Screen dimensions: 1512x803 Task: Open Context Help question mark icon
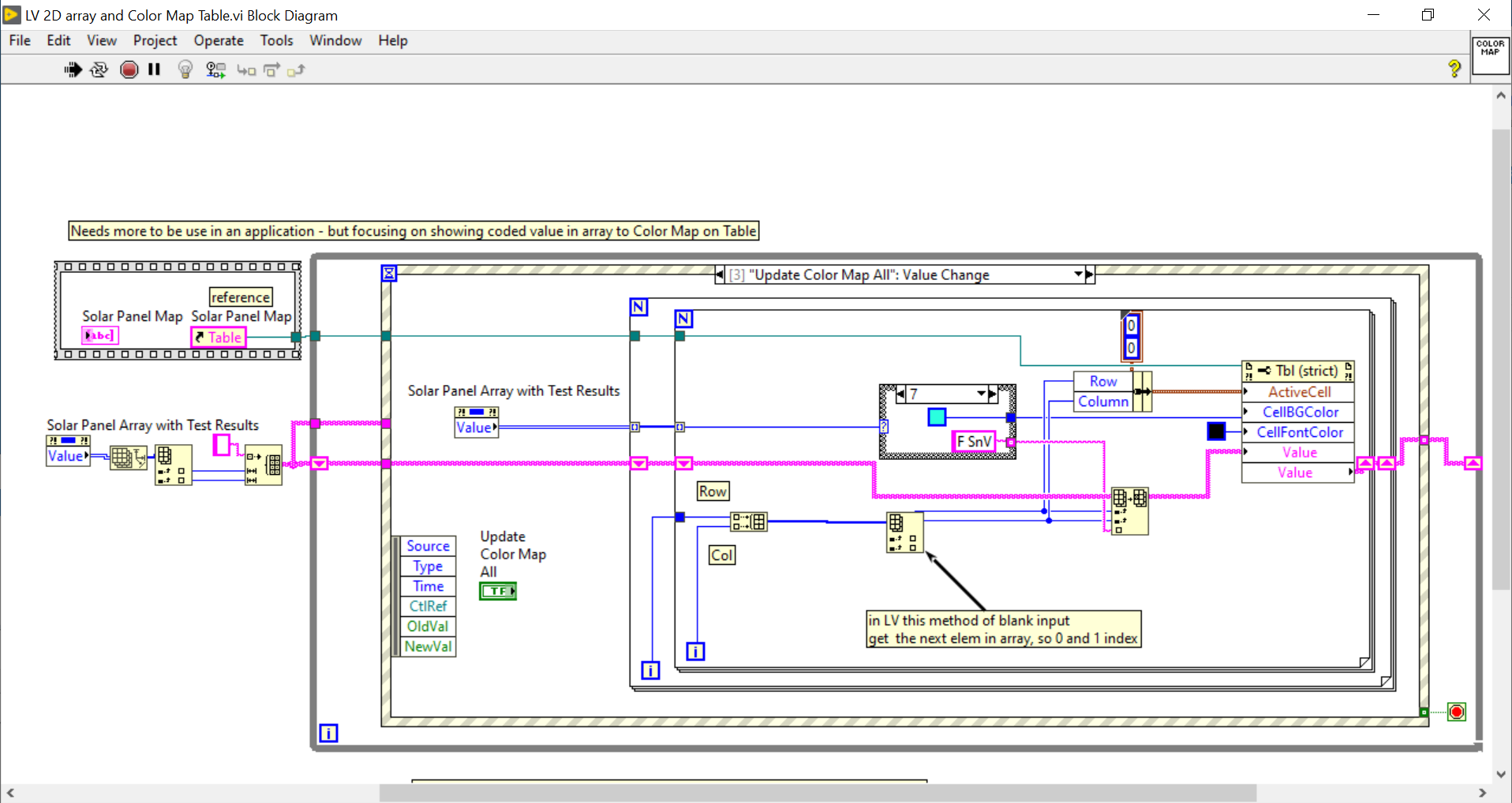point(1454,69)
